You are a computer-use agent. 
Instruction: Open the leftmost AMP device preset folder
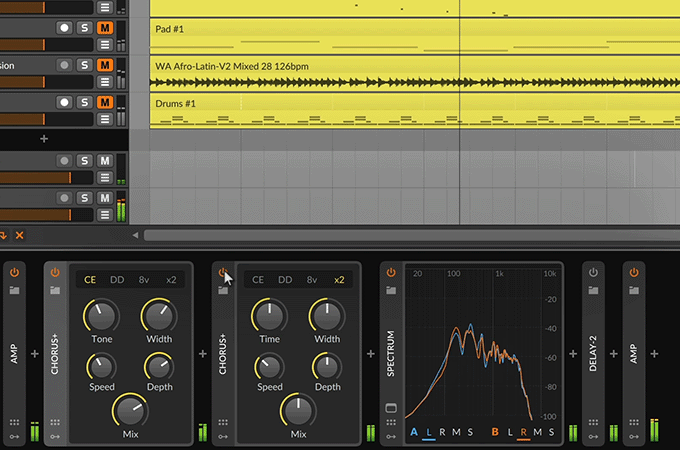point(14,290)
